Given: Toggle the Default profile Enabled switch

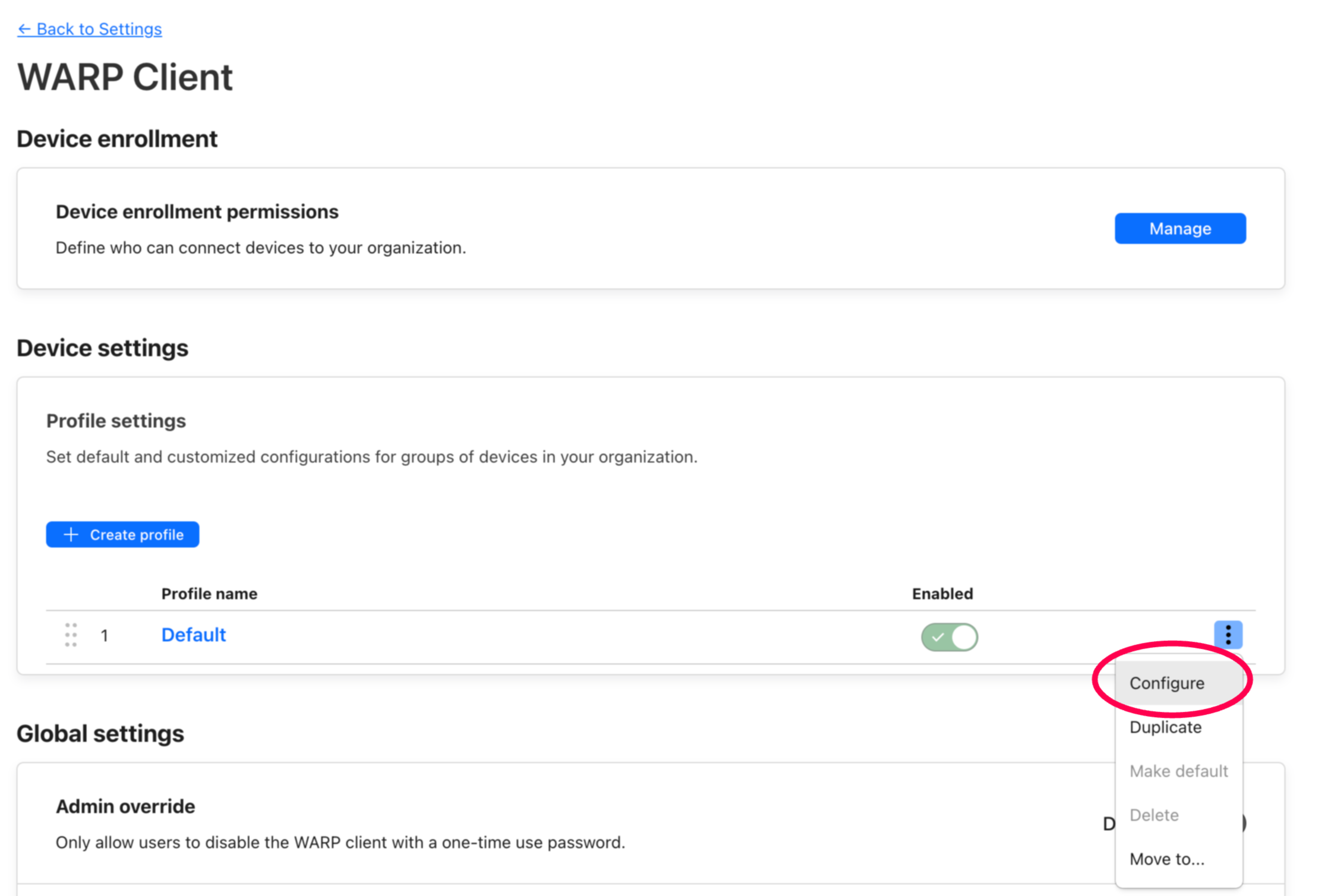Looking at the screenshot, I should point(949,637).
